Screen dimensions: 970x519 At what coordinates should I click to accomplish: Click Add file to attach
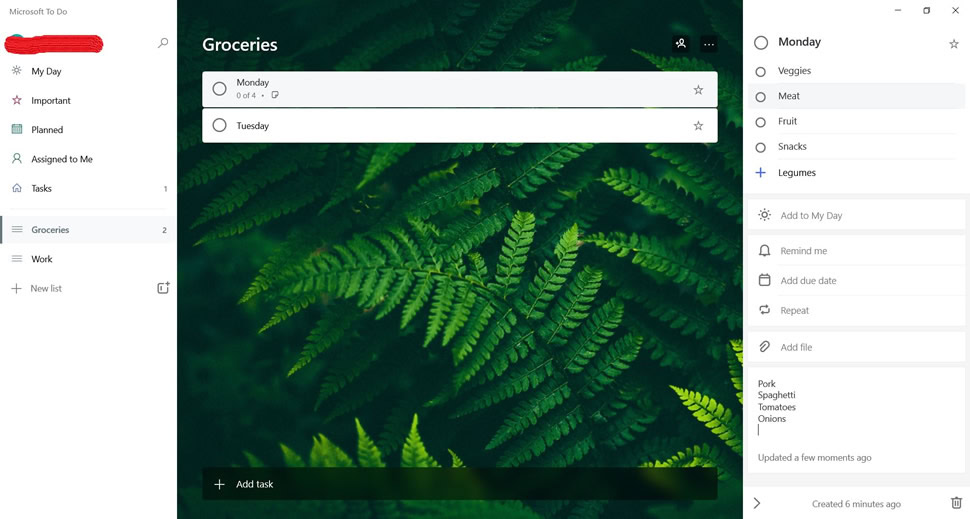[857, 347]
